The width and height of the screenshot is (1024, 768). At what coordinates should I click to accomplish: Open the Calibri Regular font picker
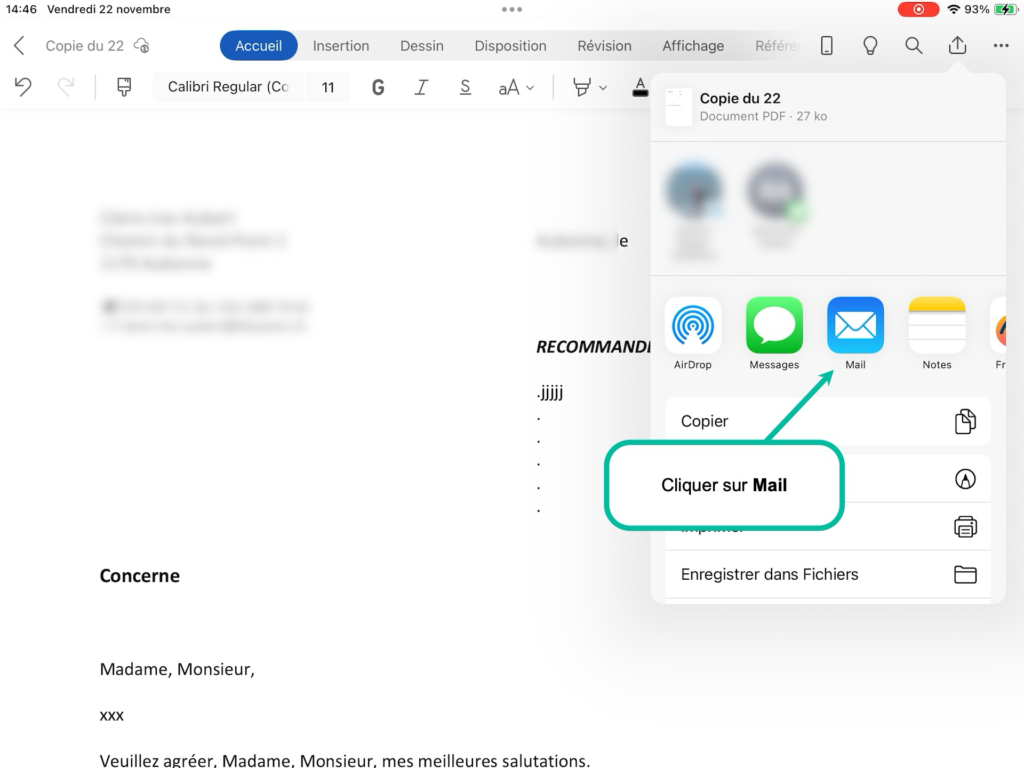(228, 87)
